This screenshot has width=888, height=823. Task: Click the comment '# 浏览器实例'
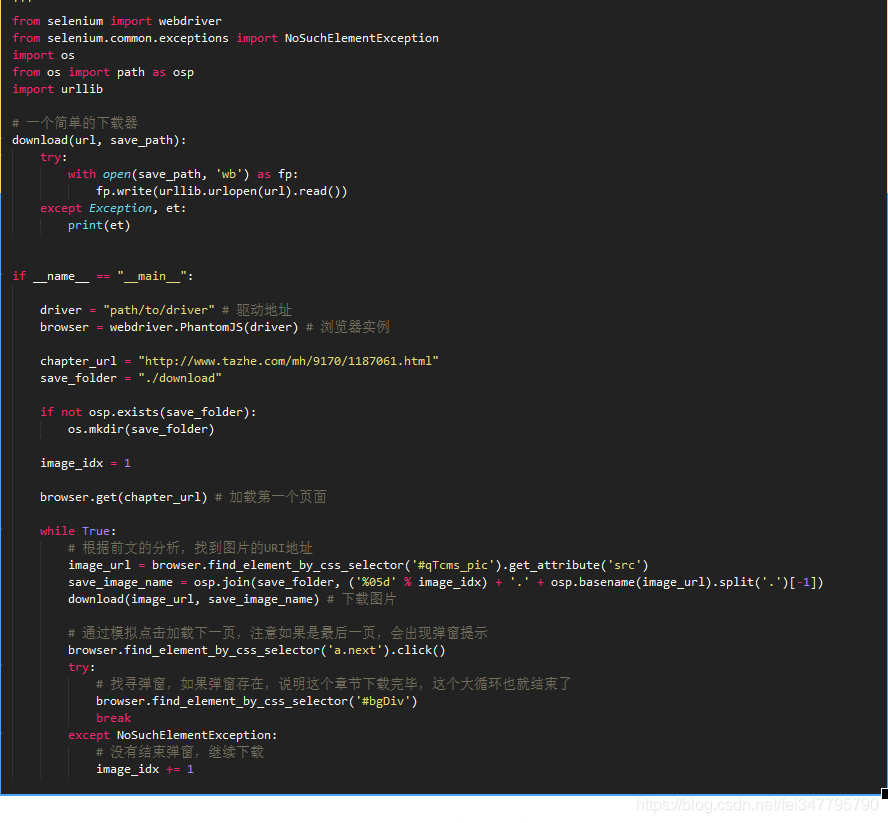[347, 327]
